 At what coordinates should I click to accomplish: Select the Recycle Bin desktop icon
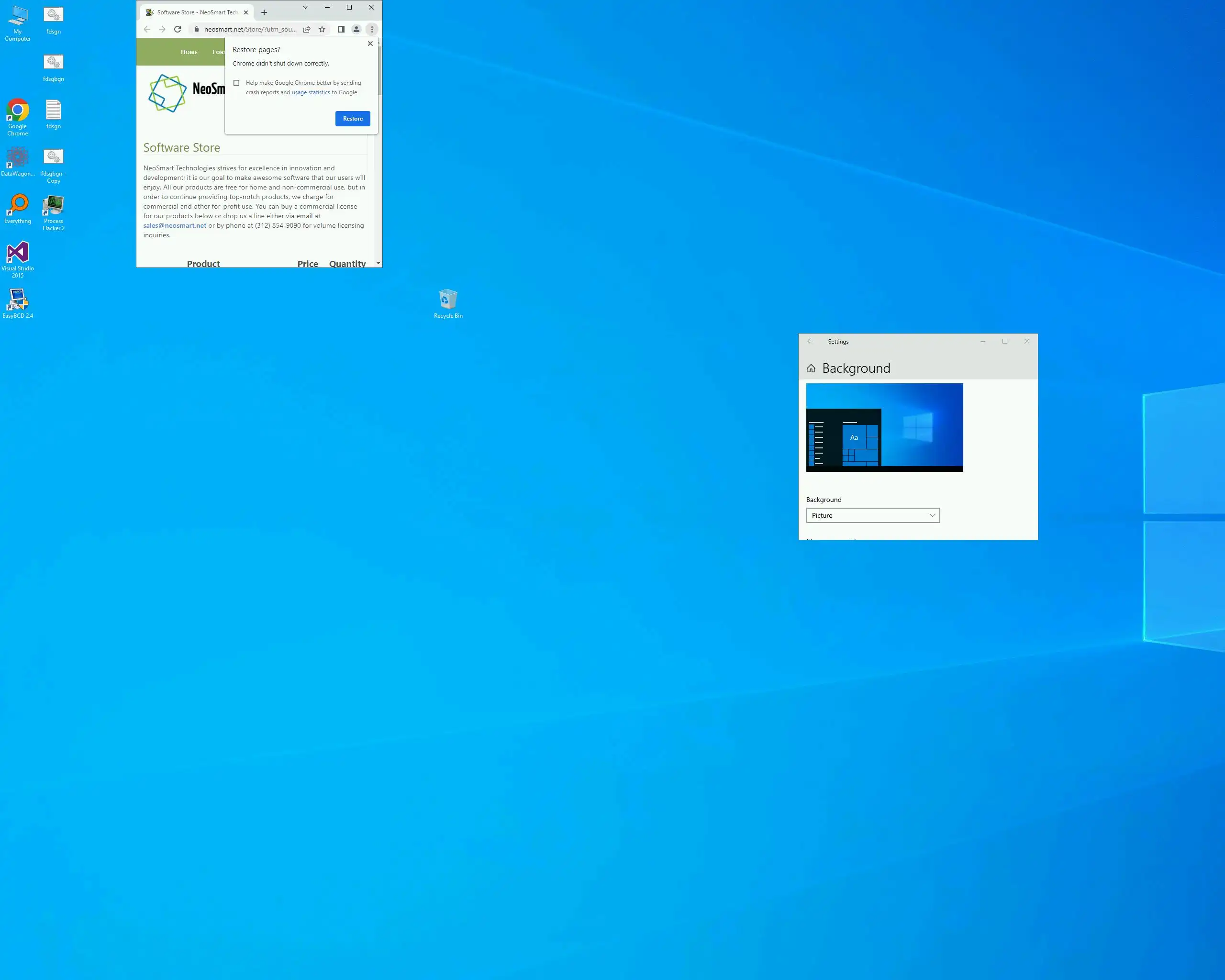[448, 301]
